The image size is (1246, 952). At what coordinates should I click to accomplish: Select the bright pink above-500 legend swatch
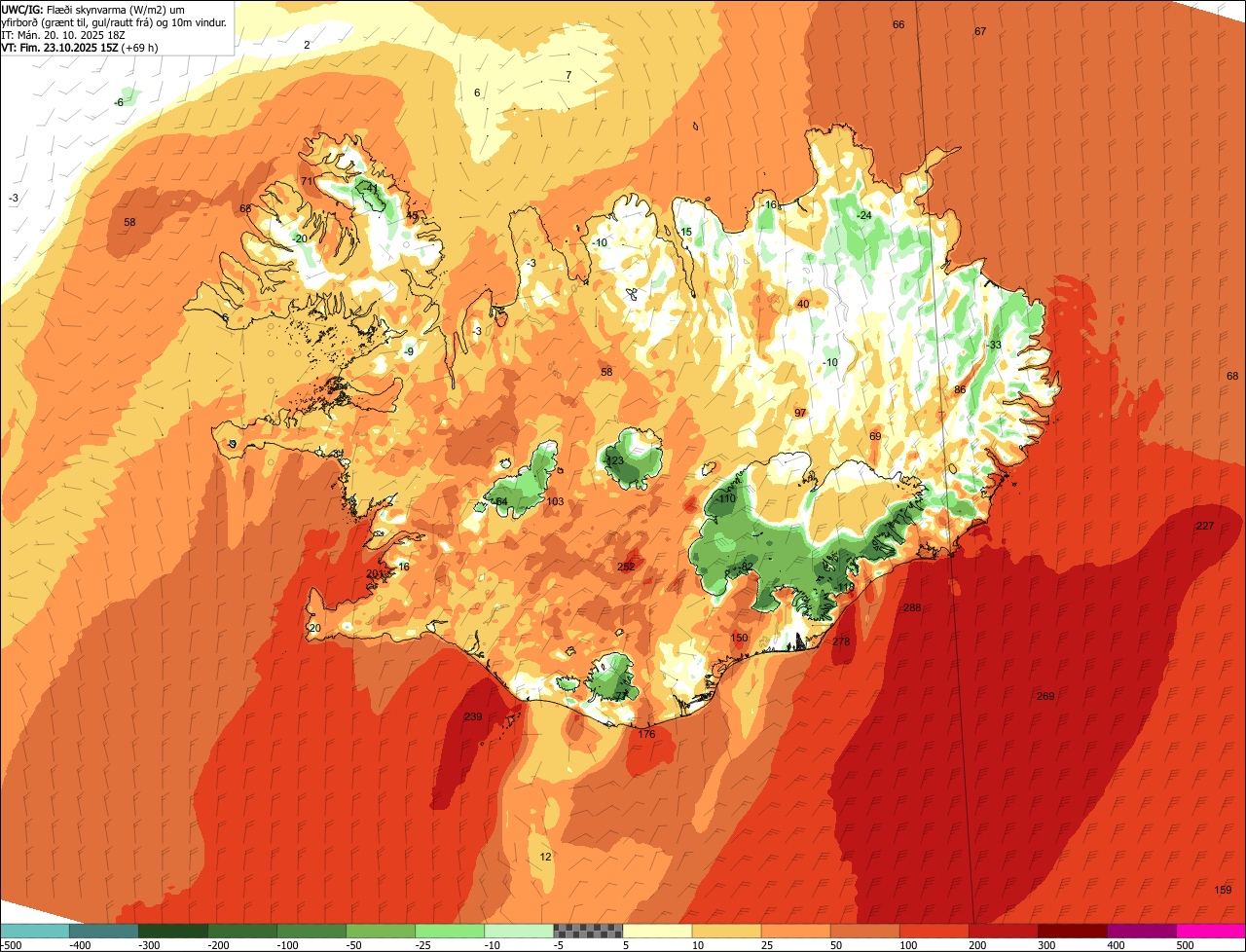(1211, 932)
